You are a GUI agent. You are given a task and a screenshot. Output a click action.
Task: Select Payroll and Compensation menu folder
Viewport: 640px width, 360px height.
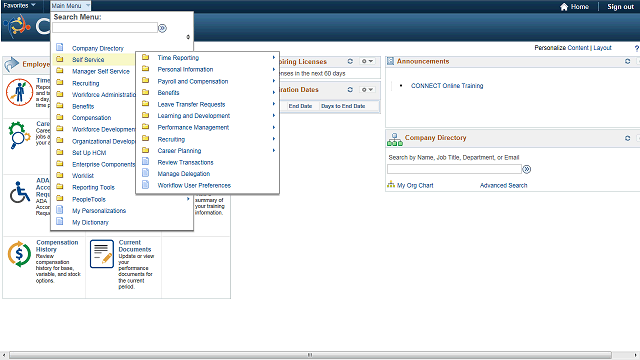pos(193,81)
